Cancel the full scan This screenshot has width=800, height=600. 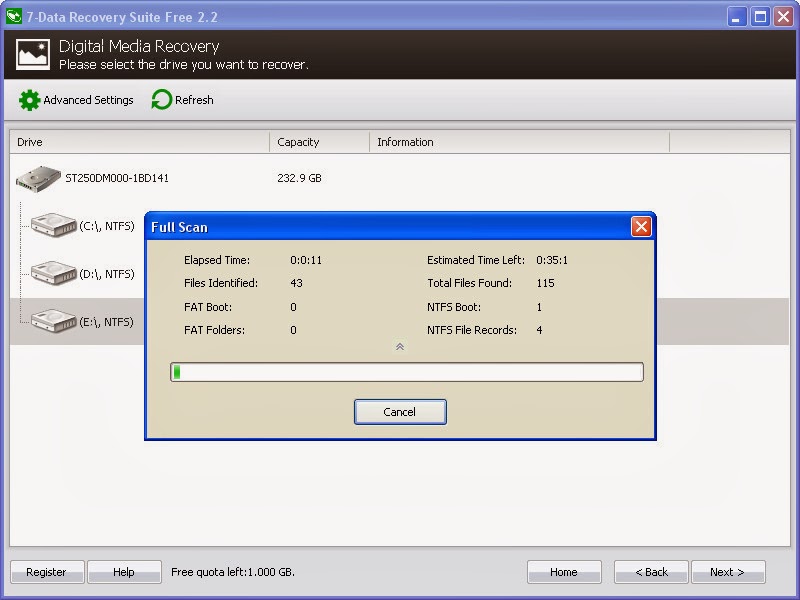tap(400, 412)
